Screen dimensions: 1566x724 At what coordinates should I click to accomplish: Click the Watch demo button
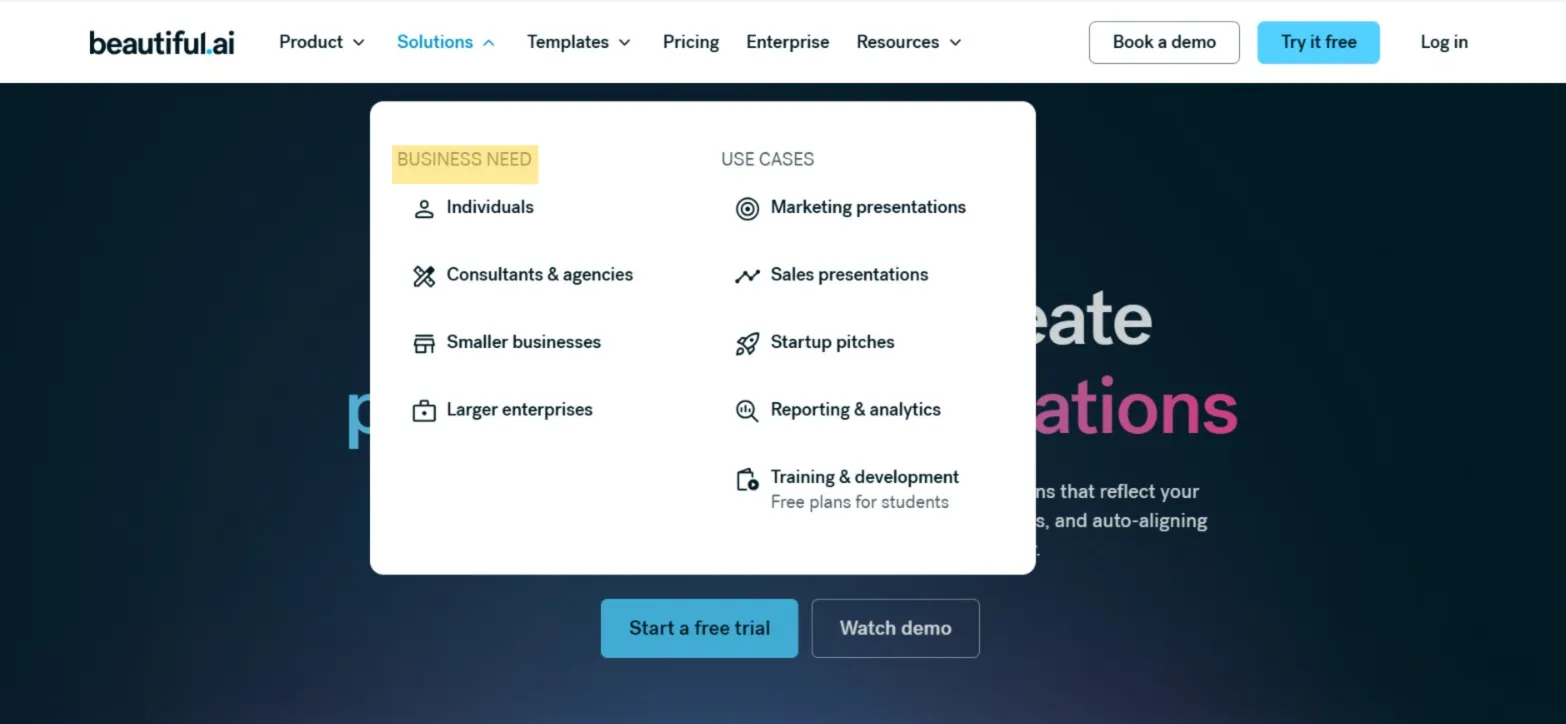895,628
